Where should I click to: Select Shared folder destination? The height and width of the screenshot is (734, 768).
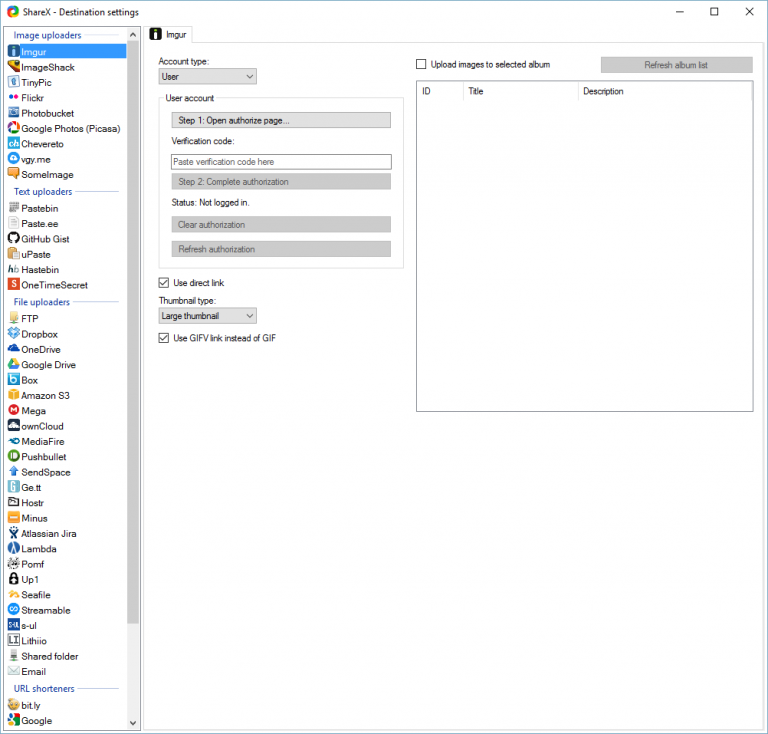(x=44, y=656)
